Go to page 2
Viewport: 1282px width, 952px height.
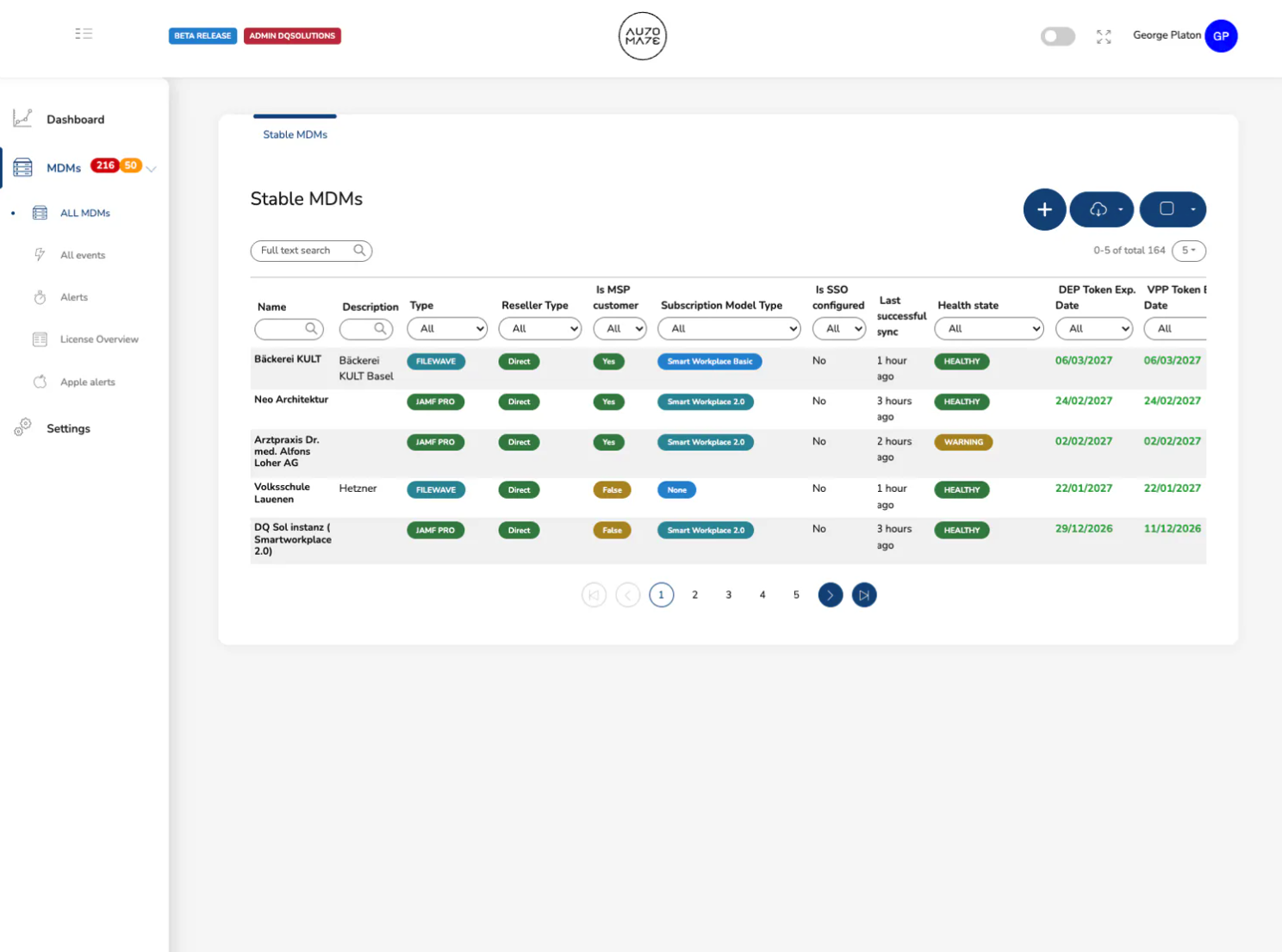coord(695,595)
